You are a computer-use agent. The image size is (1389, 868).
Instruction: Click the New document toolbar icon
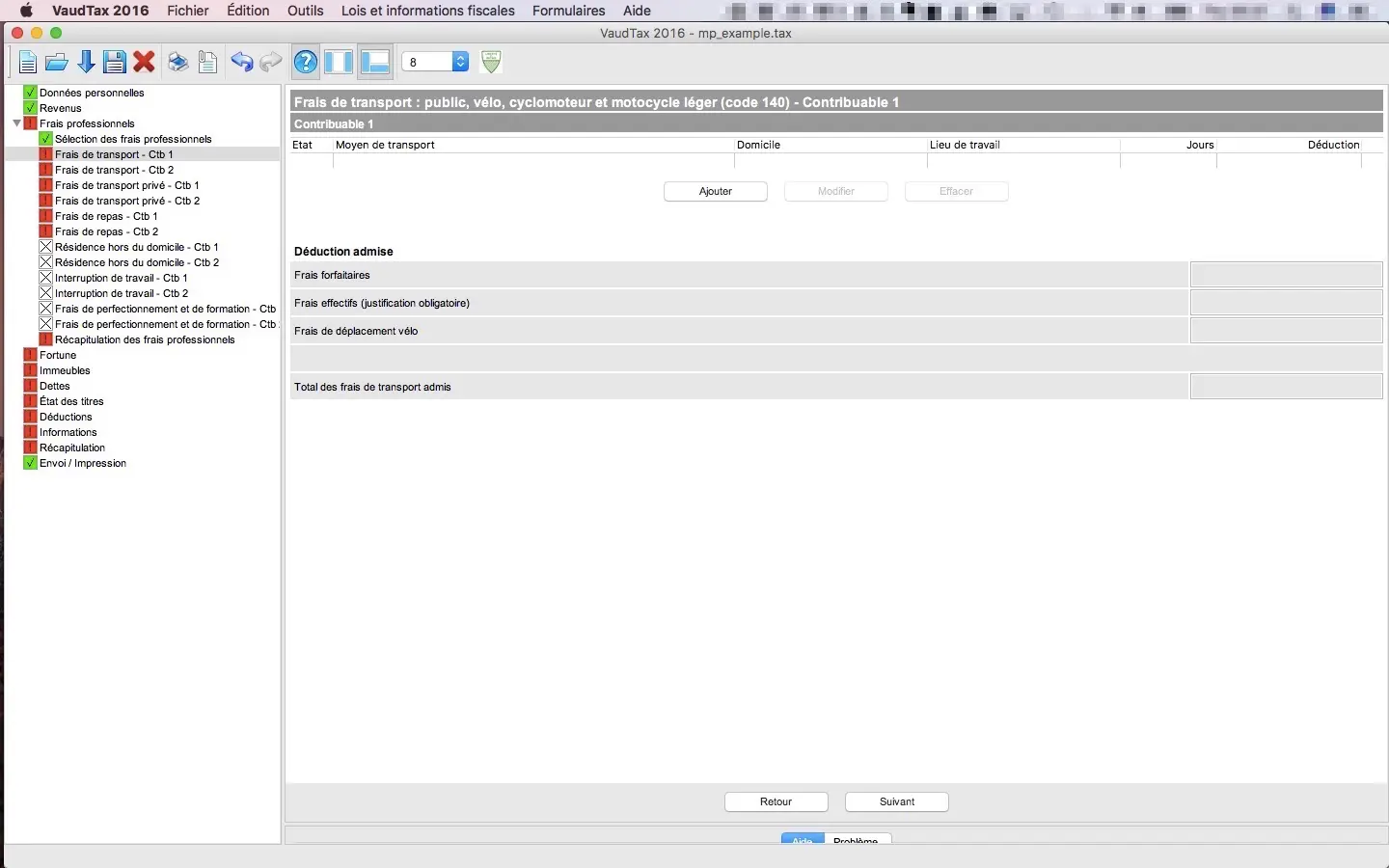[28, 63]
